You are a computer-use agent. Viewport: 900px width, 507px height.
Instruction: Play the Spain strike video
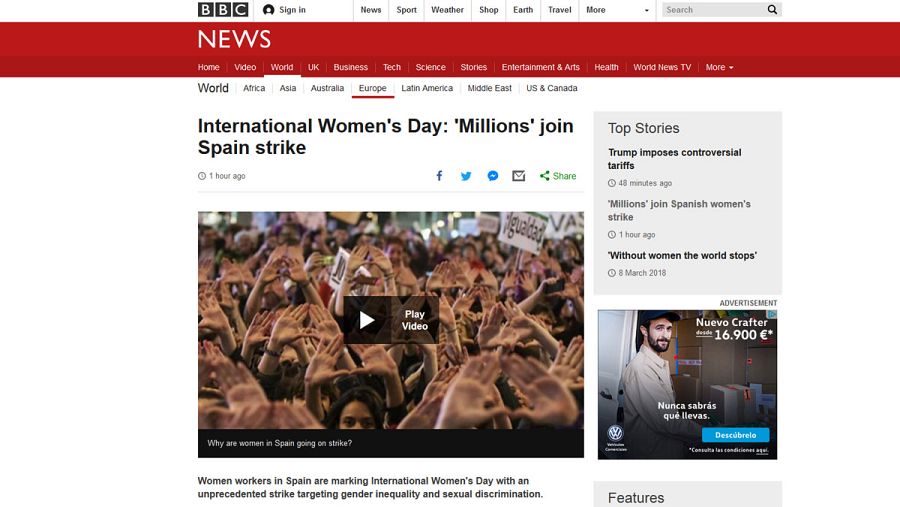pyautogui.click(x=391, y=320)
